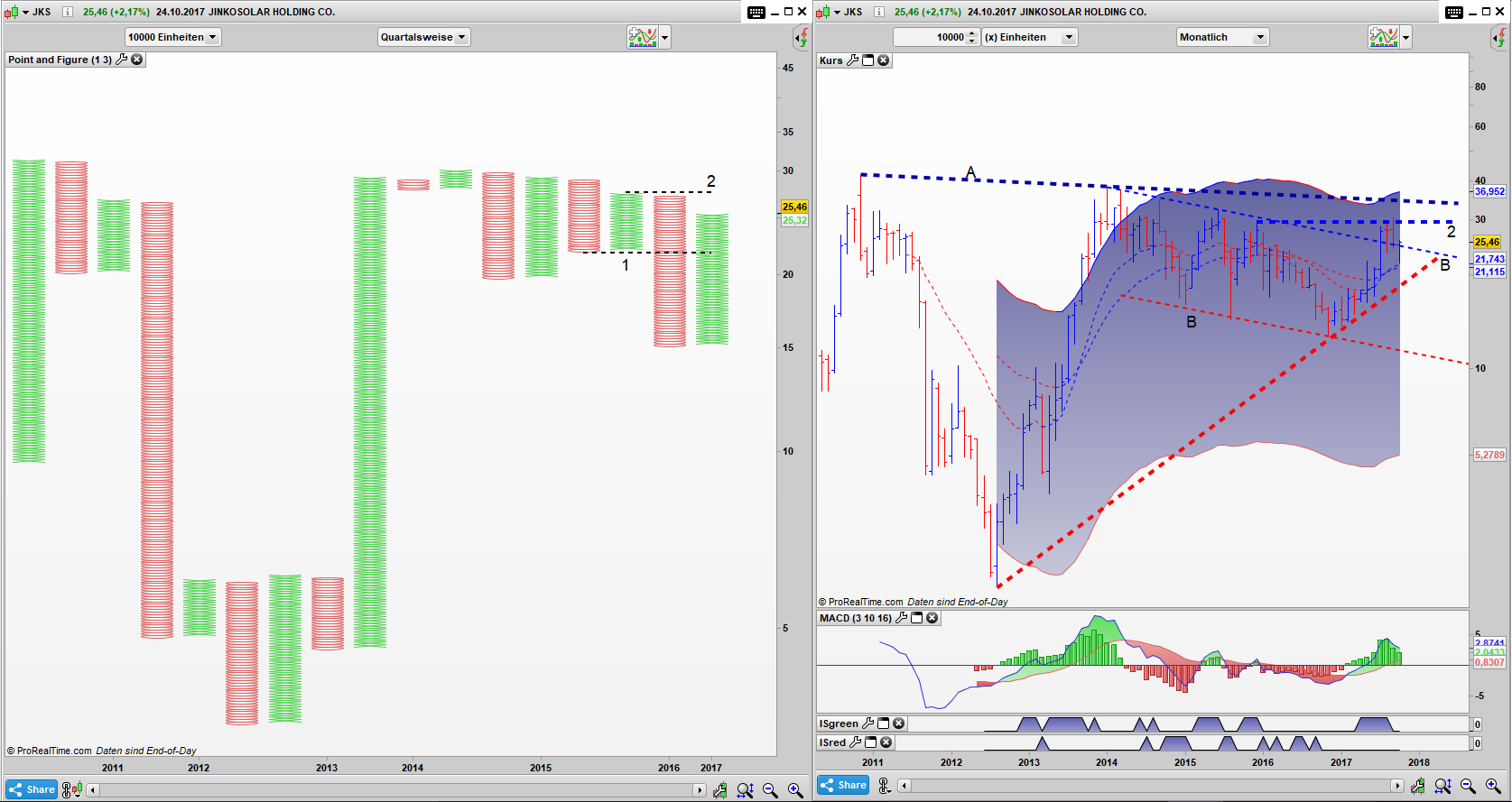Toggle the MACD panel window size
The width and height of the screenshot is (1512, 802).
(917, 618)
